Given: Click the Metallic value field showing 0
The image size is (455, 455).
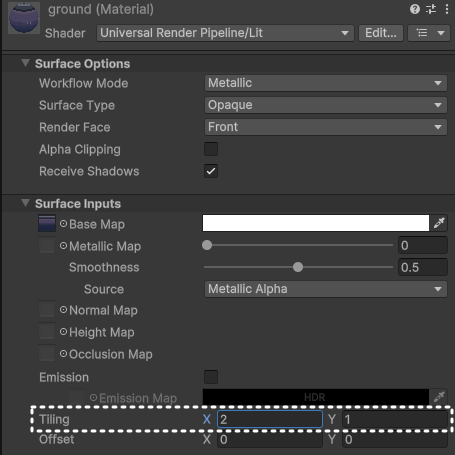Looking at the screenshot, I should (x=423, y=245).
